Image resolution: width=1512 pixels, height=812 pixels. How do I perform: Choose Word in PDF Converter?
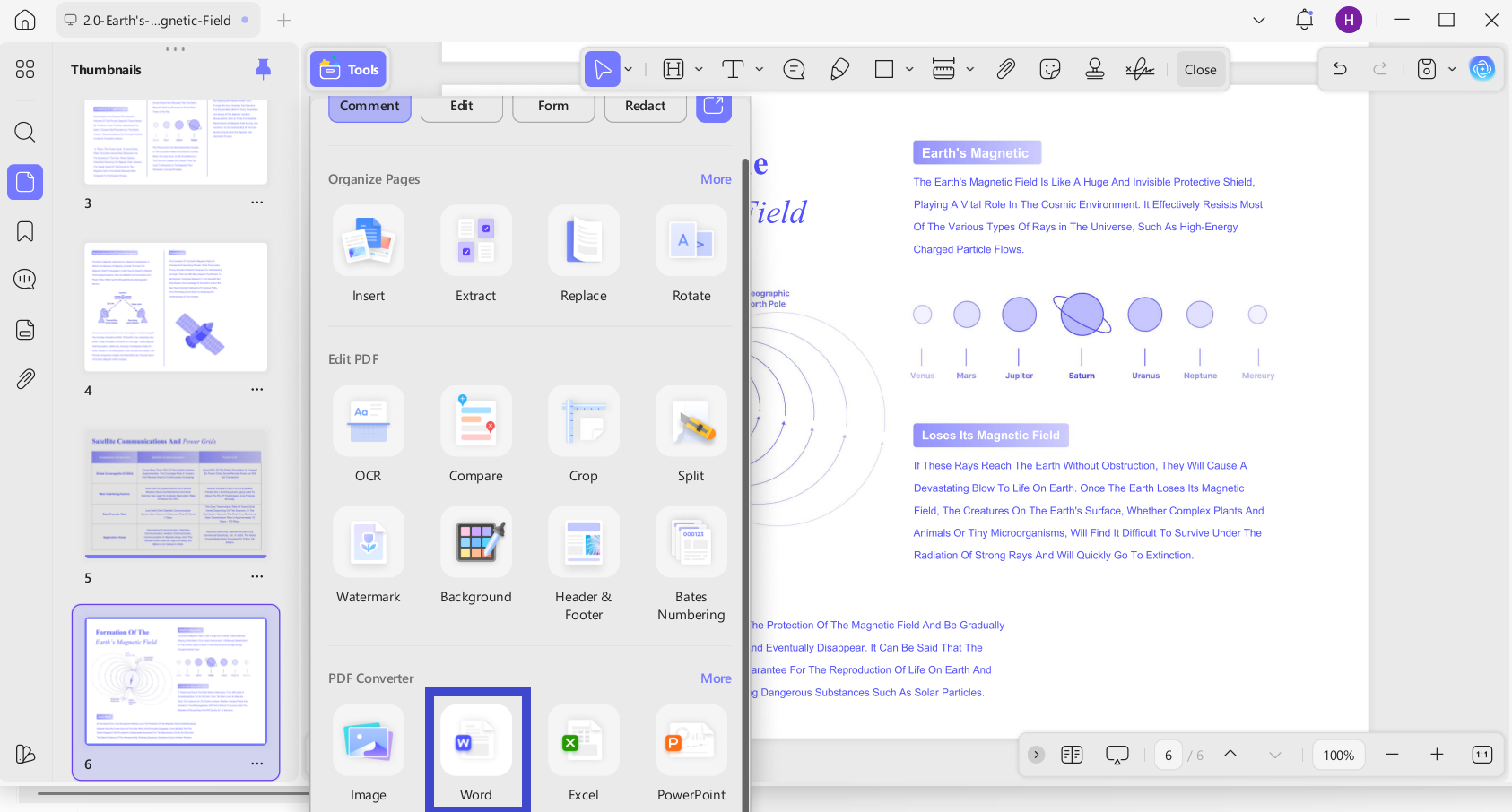476,740
